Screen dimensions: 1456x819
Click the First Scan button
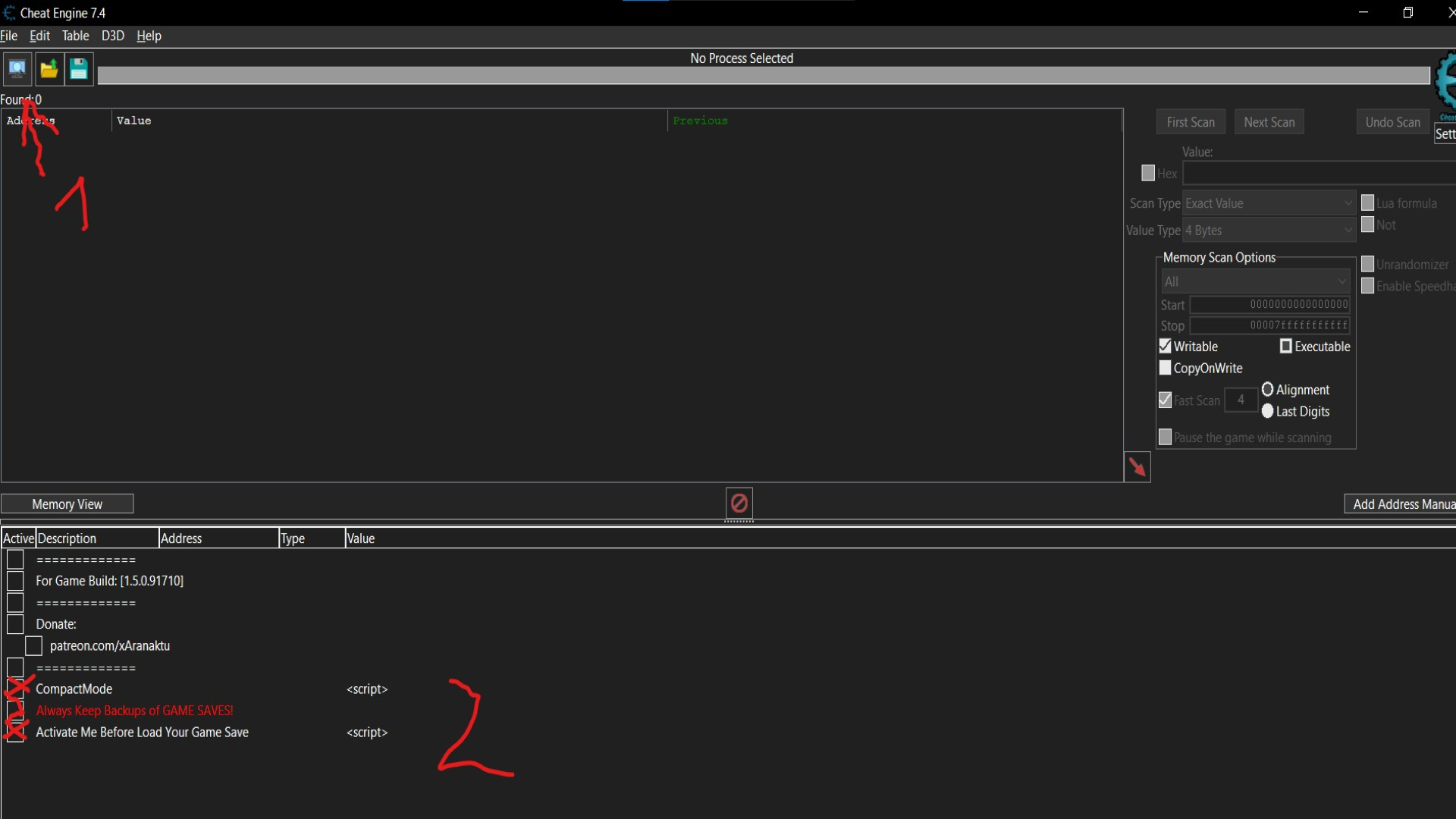click(x=1190, y=122)
